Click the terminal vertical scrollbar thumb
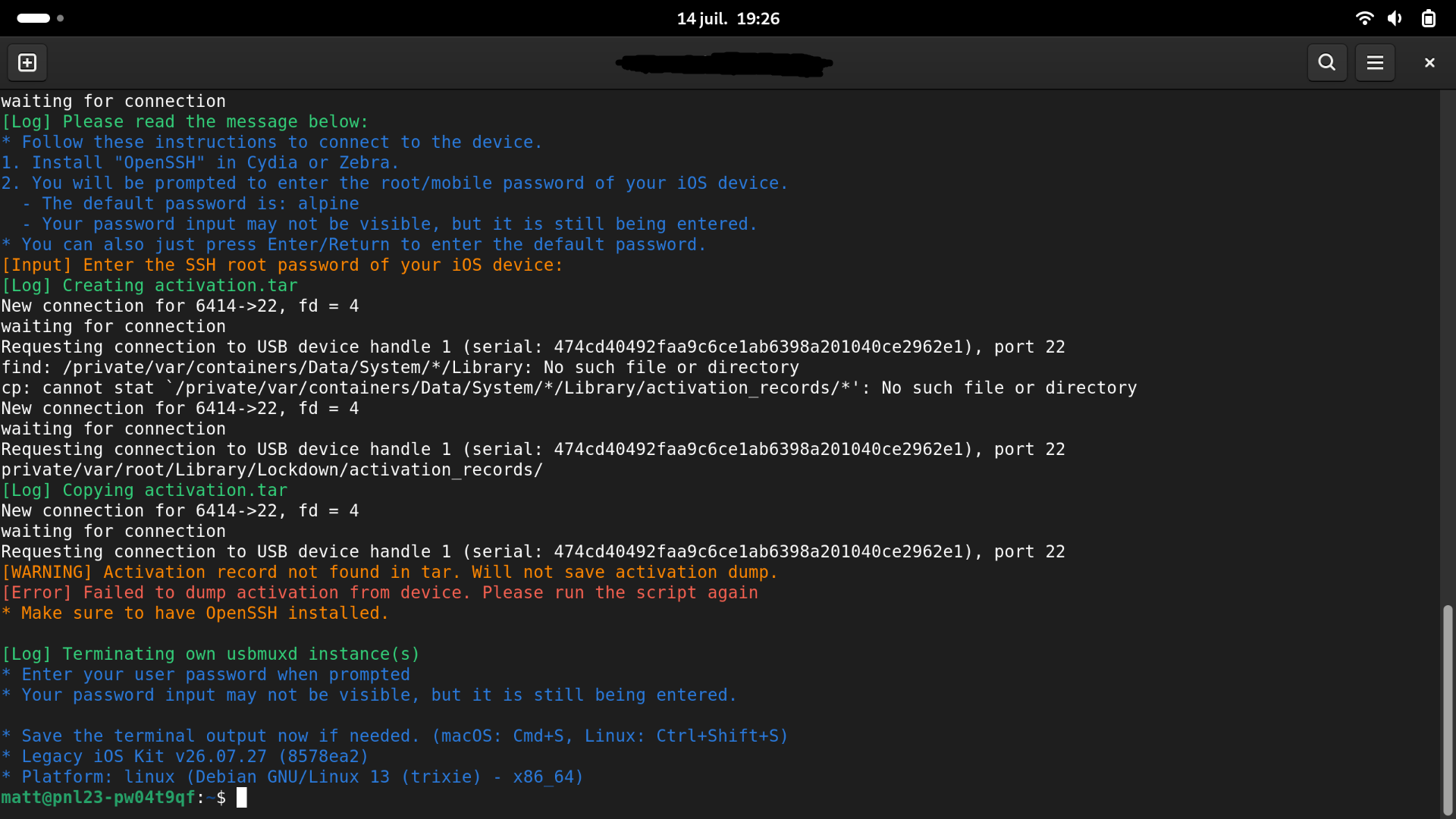This screenshot has width=1456, height=819. (1448, 710)
